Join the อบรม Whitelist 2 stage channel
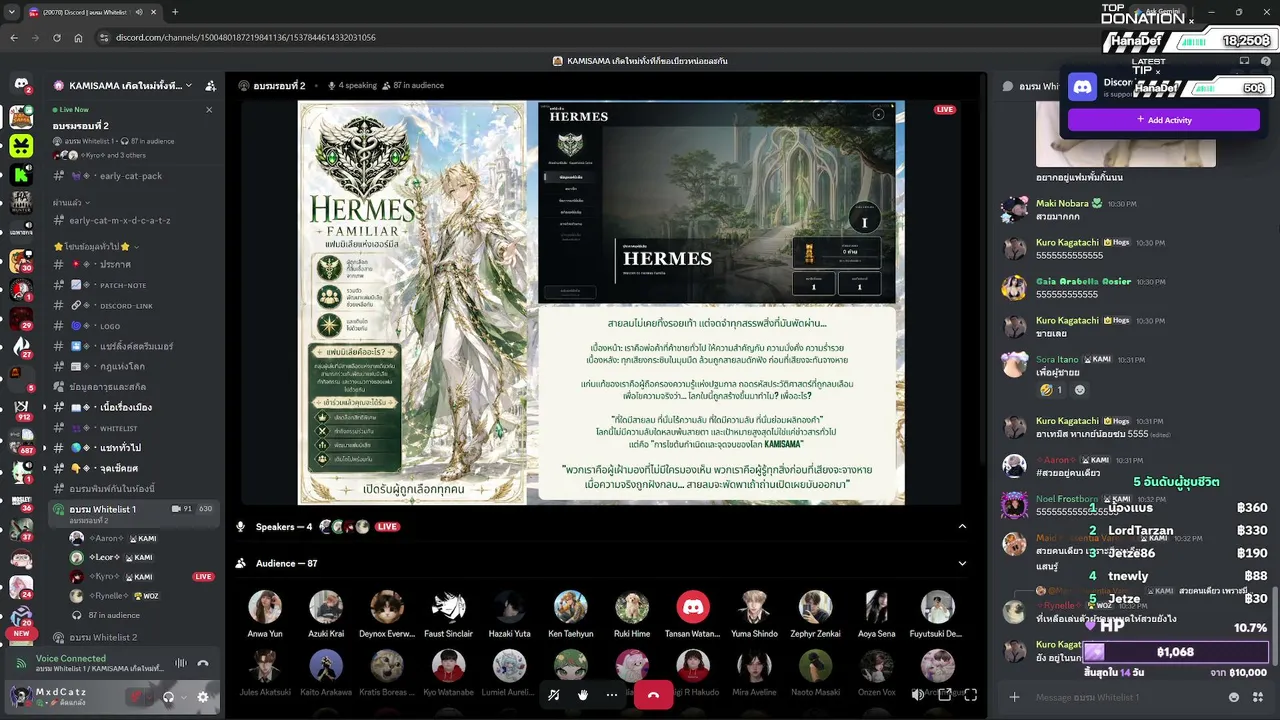The image size is (1280, 720). click(x=132, y=637)
